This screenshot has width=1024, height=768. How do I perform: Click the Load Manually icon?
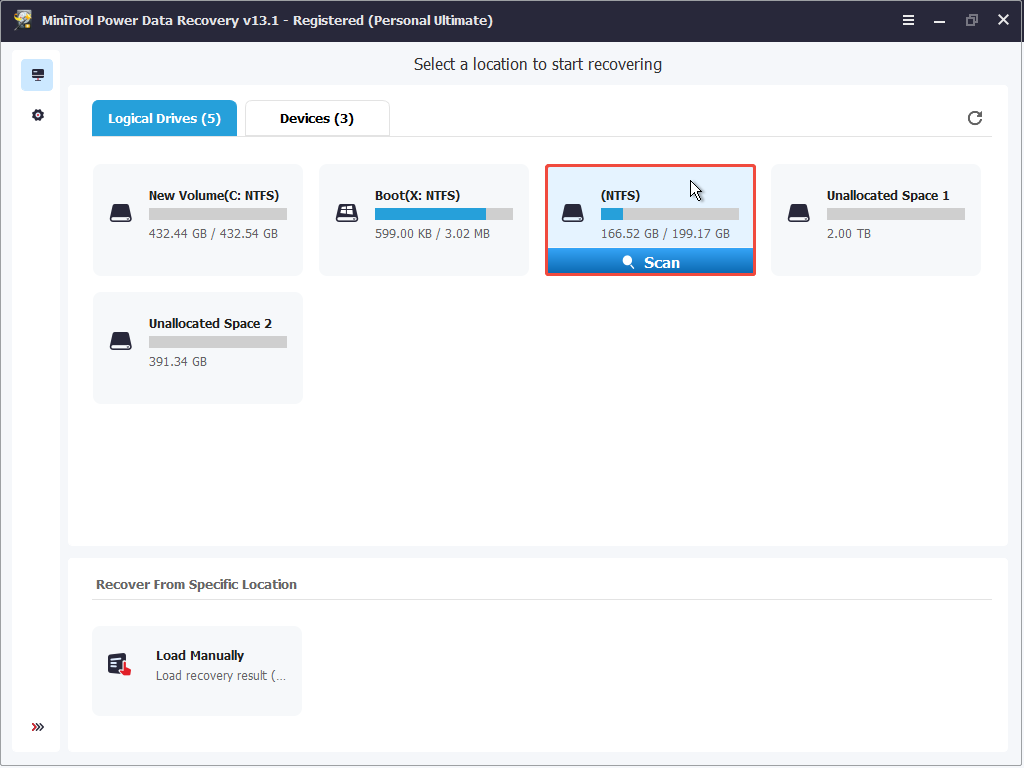120,664
